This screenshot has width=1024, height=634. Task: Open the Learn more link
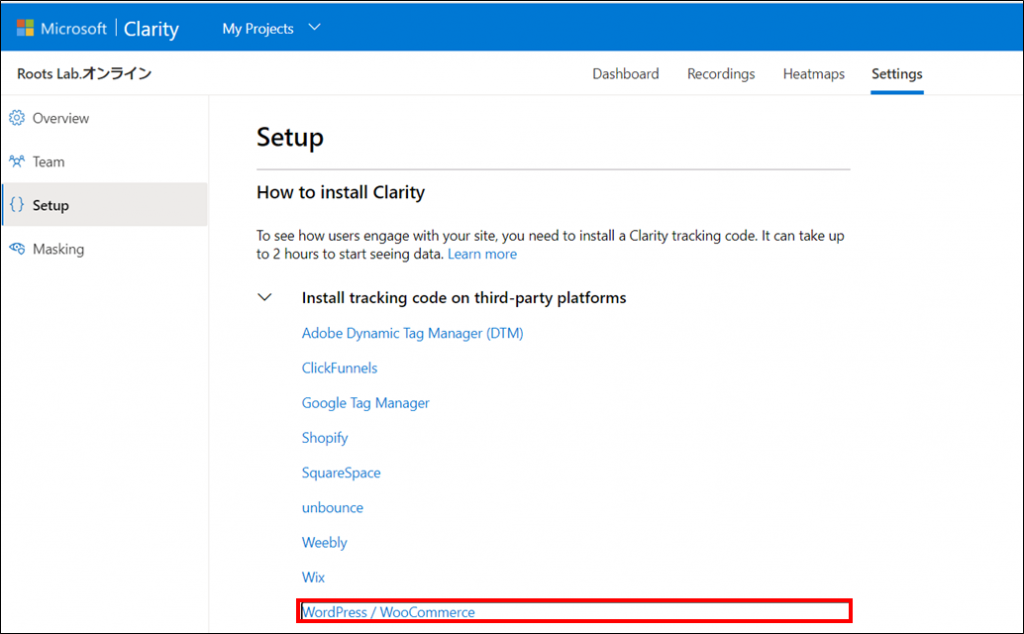(x=482, y=254)
